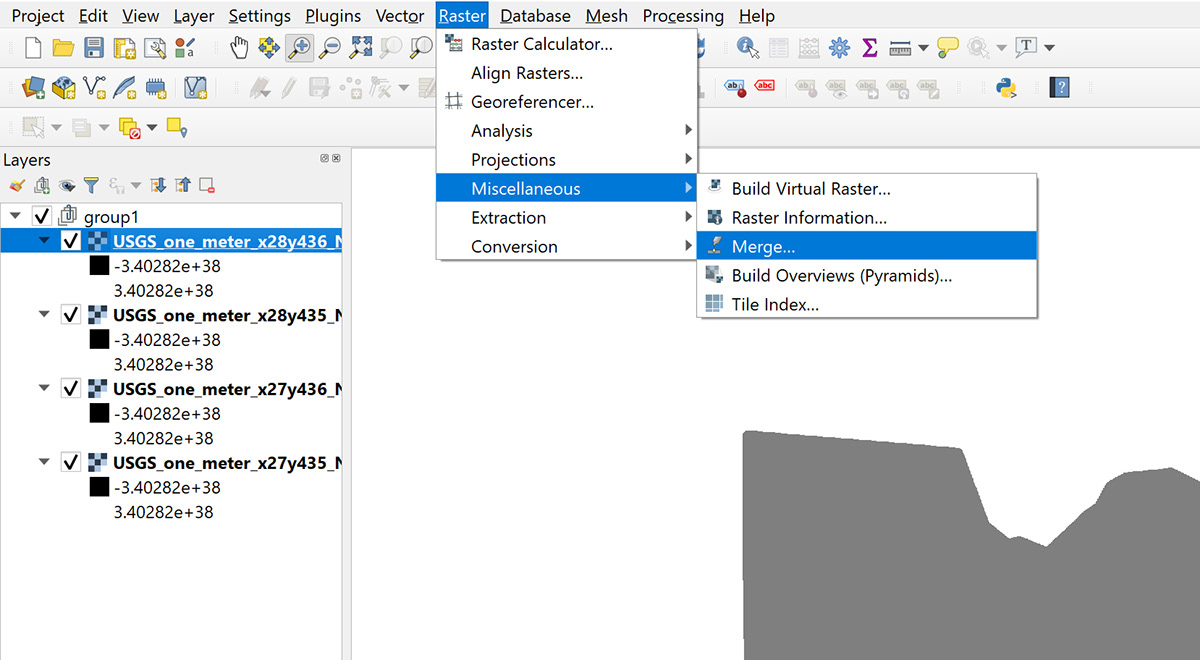Zoom to Full Map Extent
Screen dimensions: 1200x660
(x=360, y=47)
